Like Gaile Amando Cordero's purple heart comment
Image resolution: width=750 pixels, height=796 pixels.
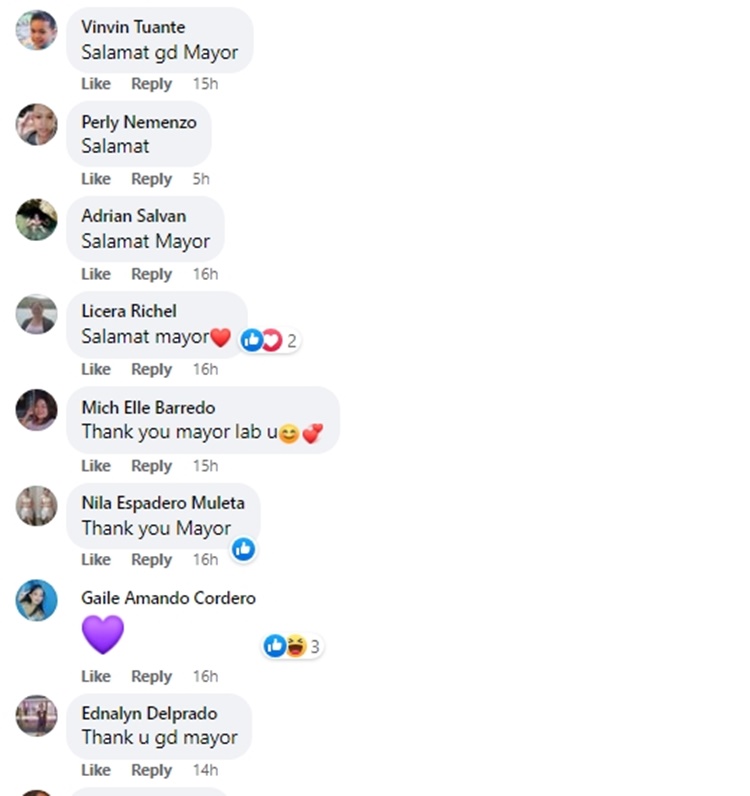(x=96, y=676)
